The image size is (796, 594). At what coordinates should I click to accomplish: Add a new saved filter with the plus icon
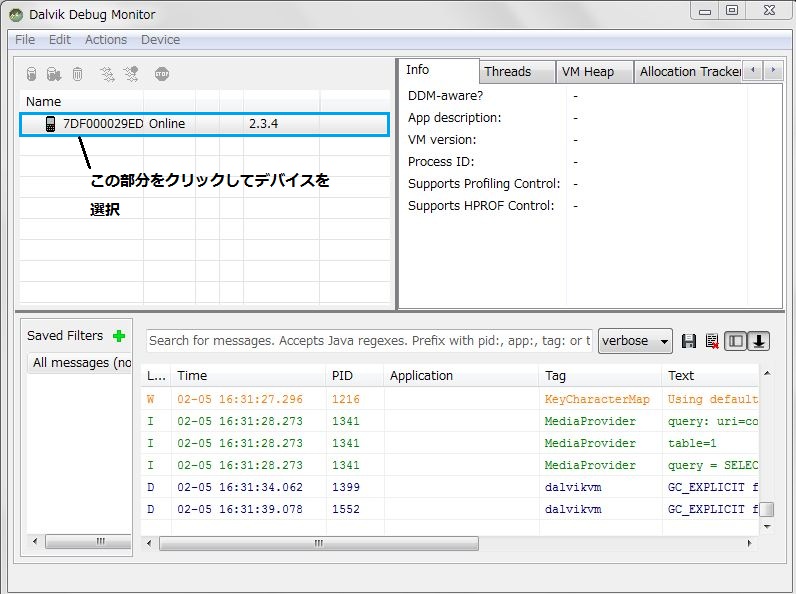(119, 336)
